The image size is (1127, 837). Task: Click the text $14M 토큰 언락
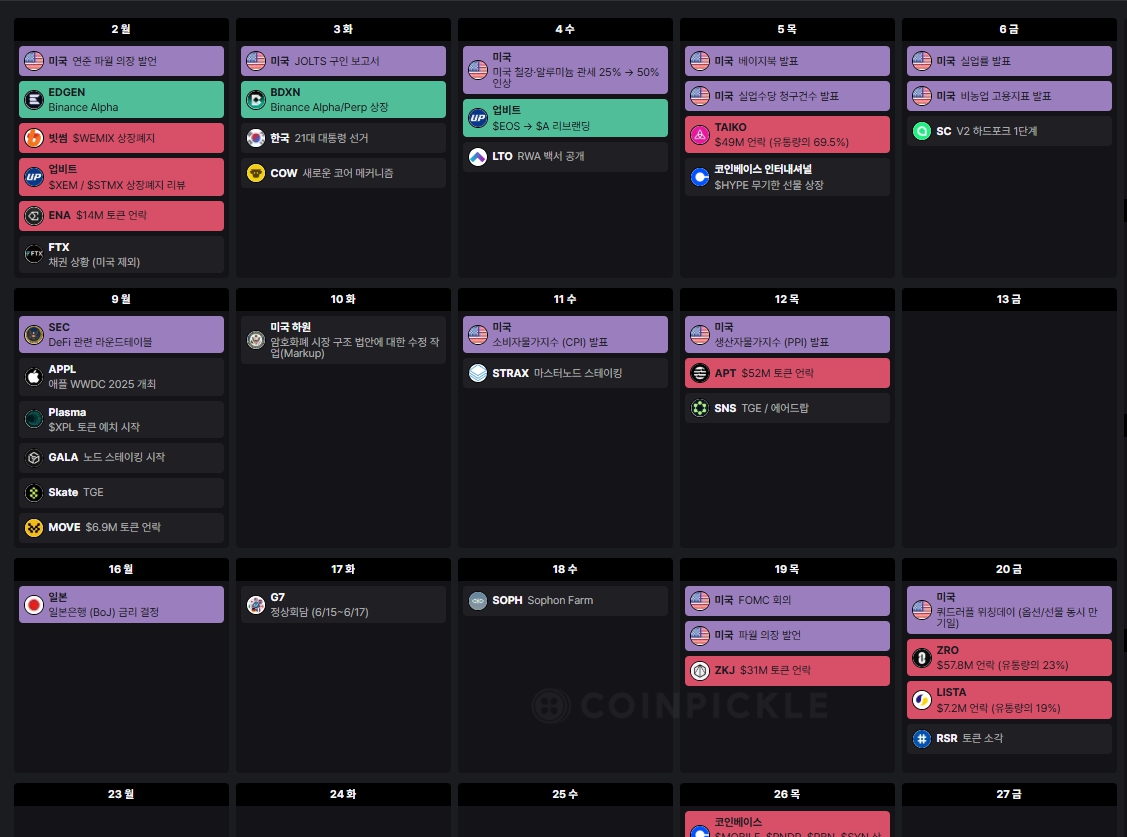point(111,216)
